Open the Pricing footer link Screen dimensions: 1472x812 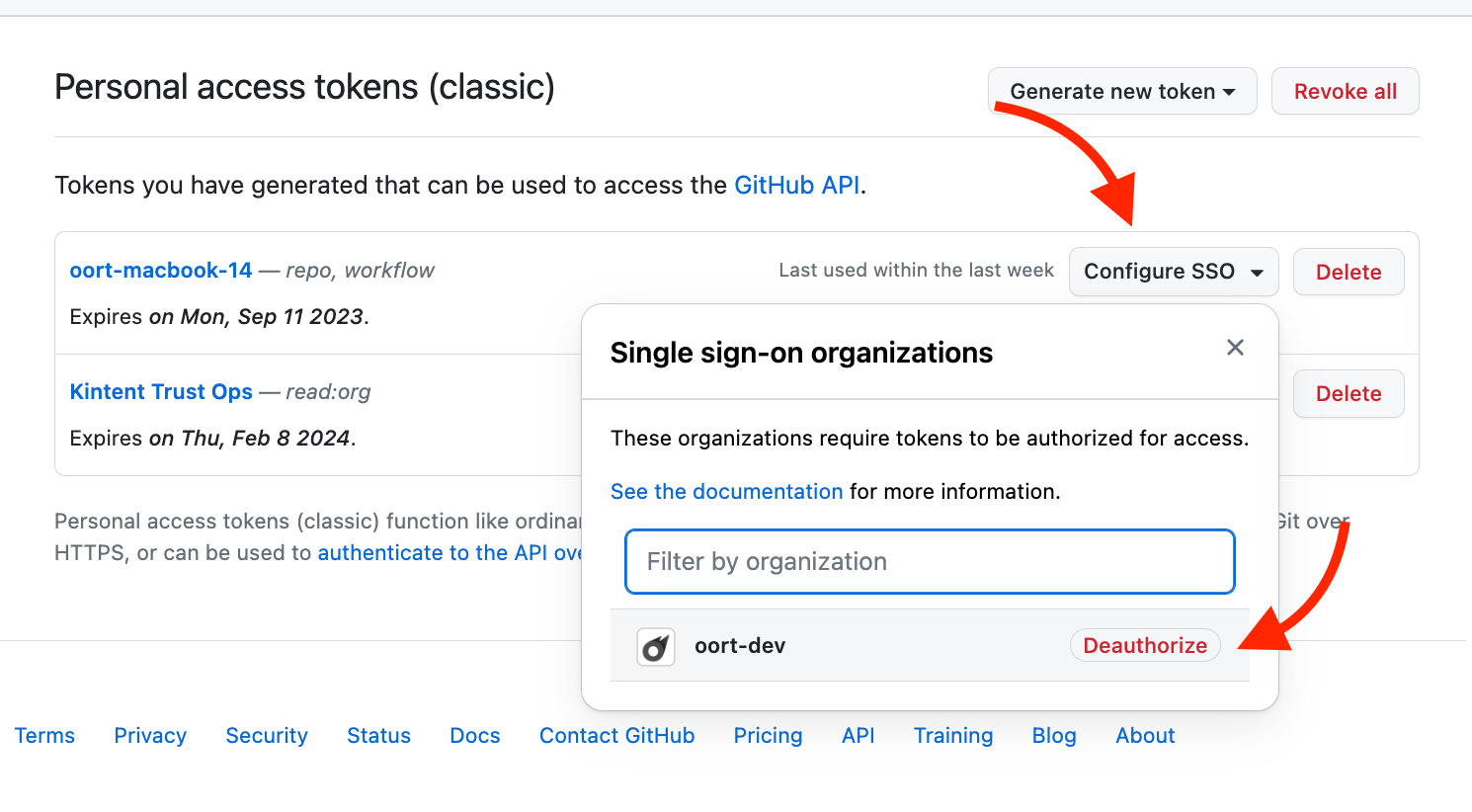pyautogui.click(x=768, y=736)
